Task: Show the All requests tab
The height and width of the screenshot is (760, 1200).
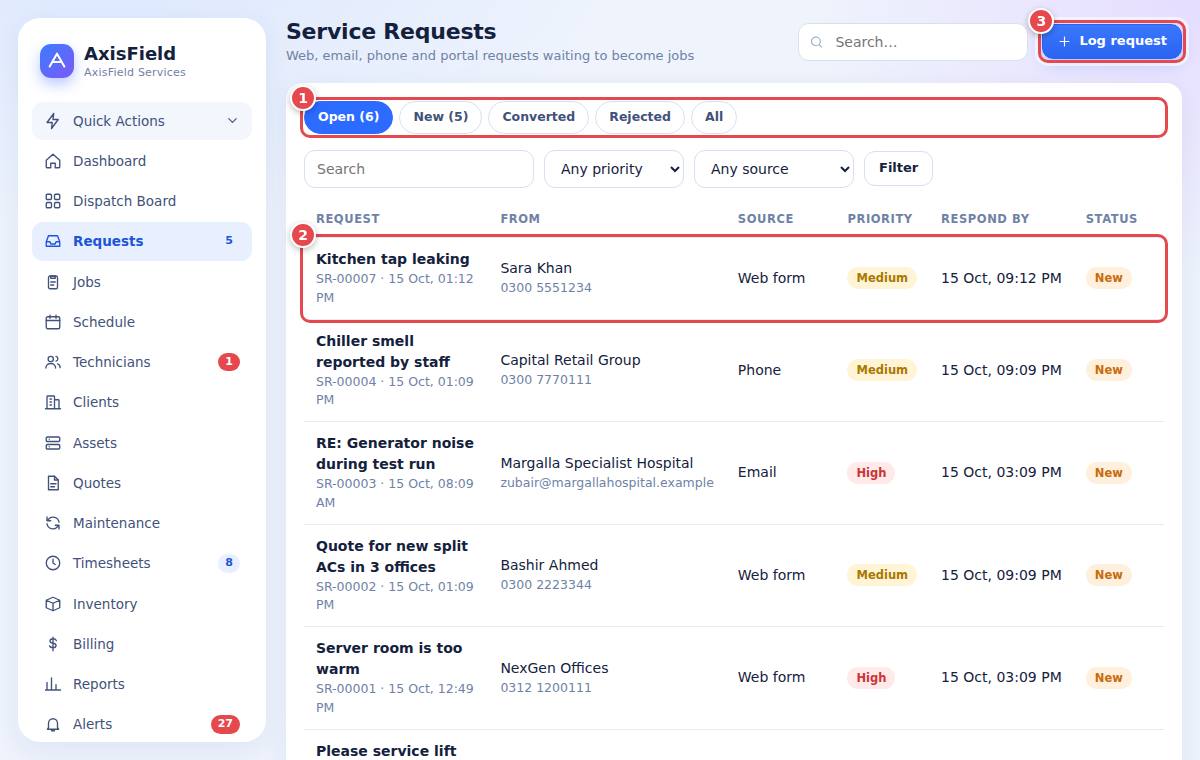Action: pos(714,117)
